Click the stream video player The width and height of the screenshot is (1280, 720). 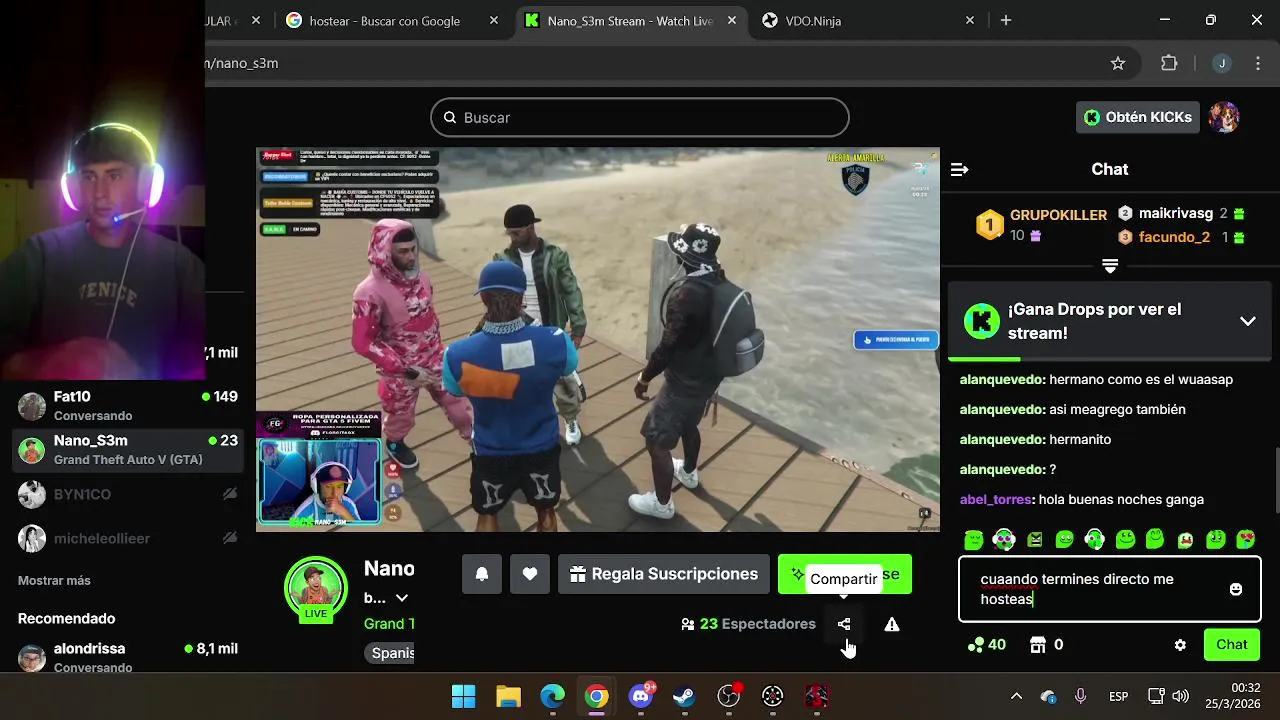tap(598, 340)
